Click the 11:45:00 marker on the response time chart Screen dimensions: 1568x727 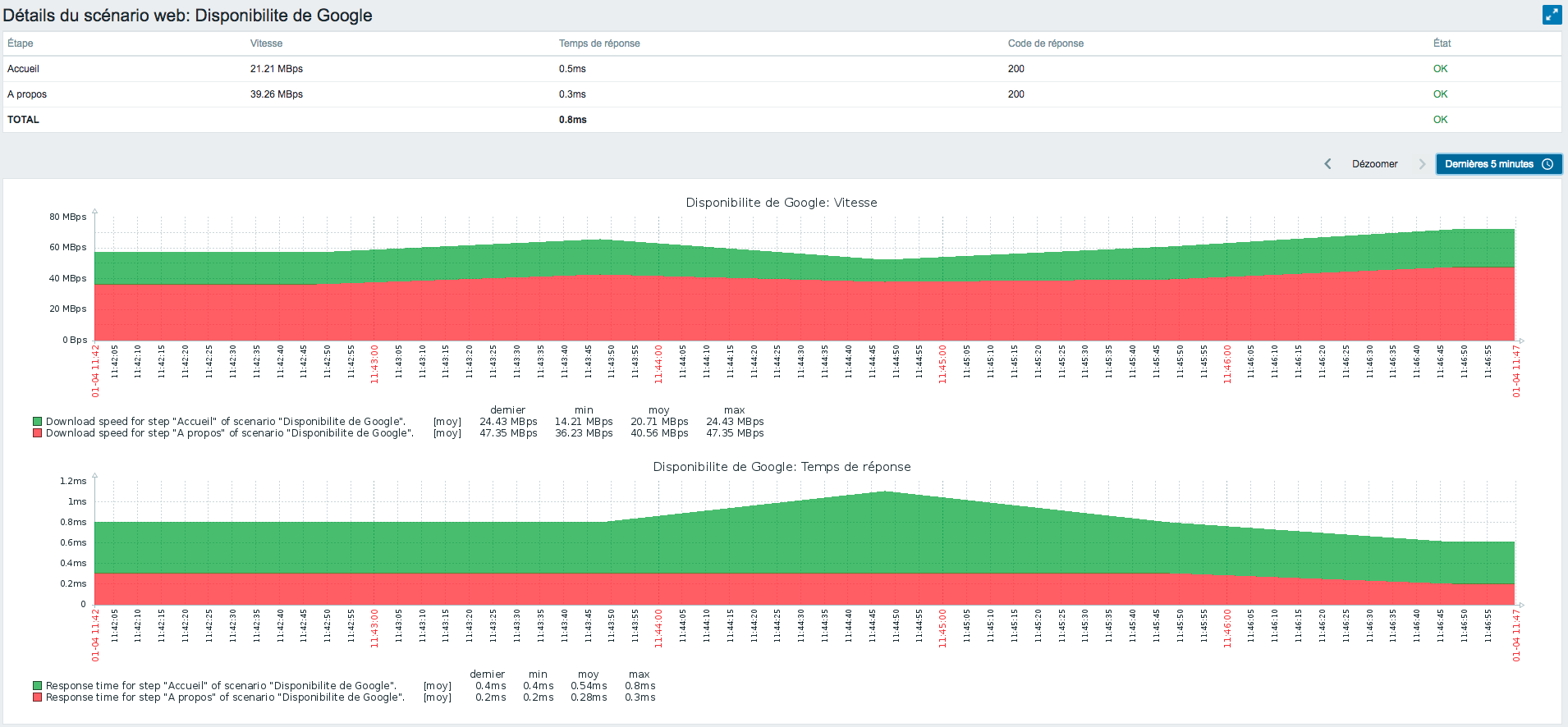(942, 629)
